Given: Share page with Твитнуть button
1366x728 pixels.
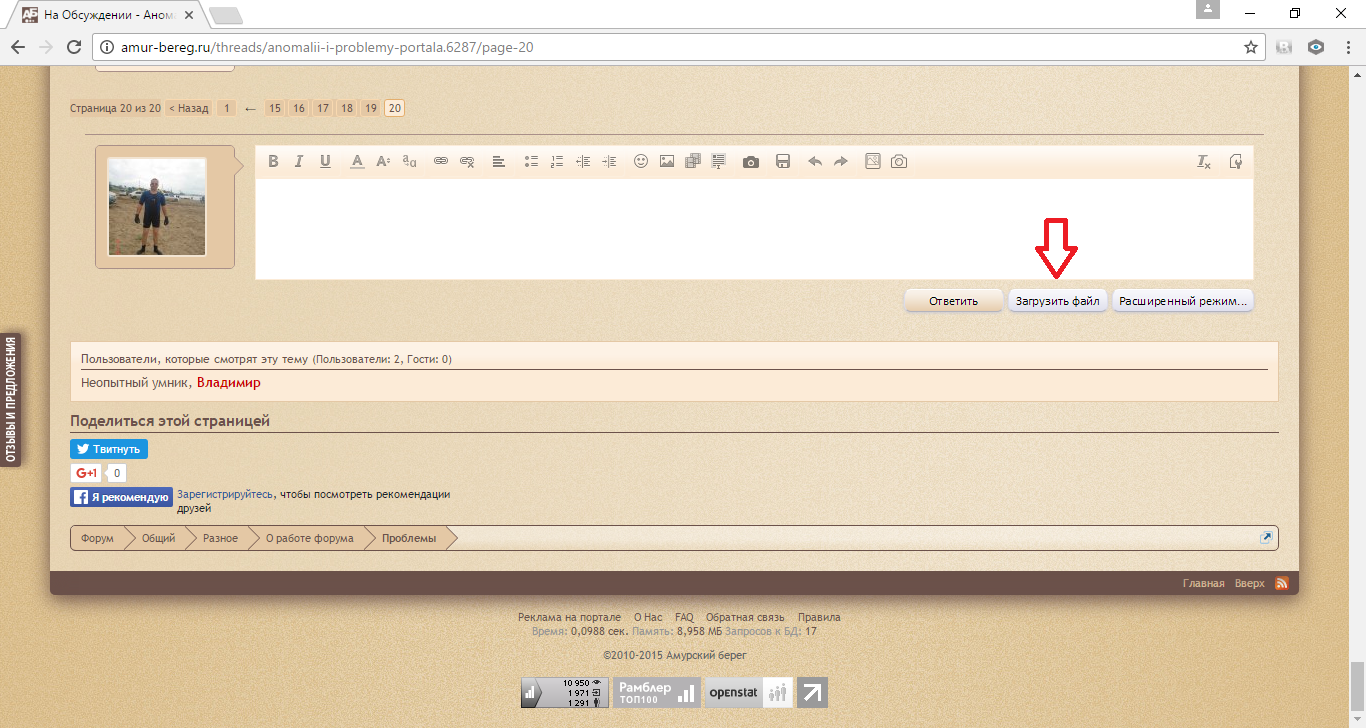Looking at the screenshot, I should [109, 449].
